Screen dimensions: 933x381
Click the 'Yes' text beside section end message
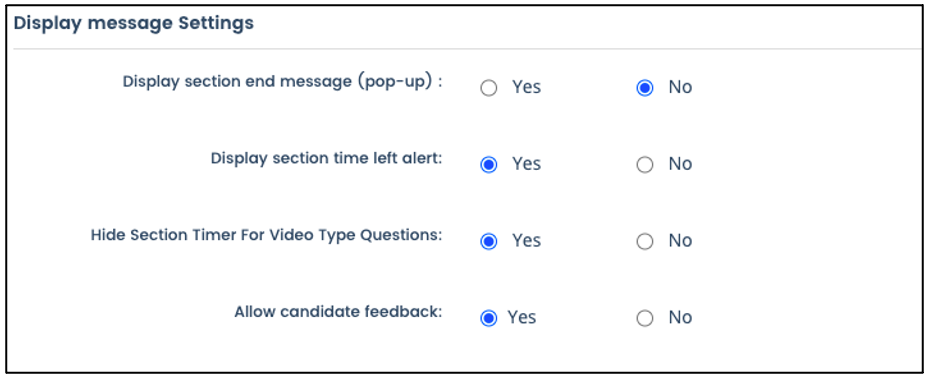click(527, 88)
